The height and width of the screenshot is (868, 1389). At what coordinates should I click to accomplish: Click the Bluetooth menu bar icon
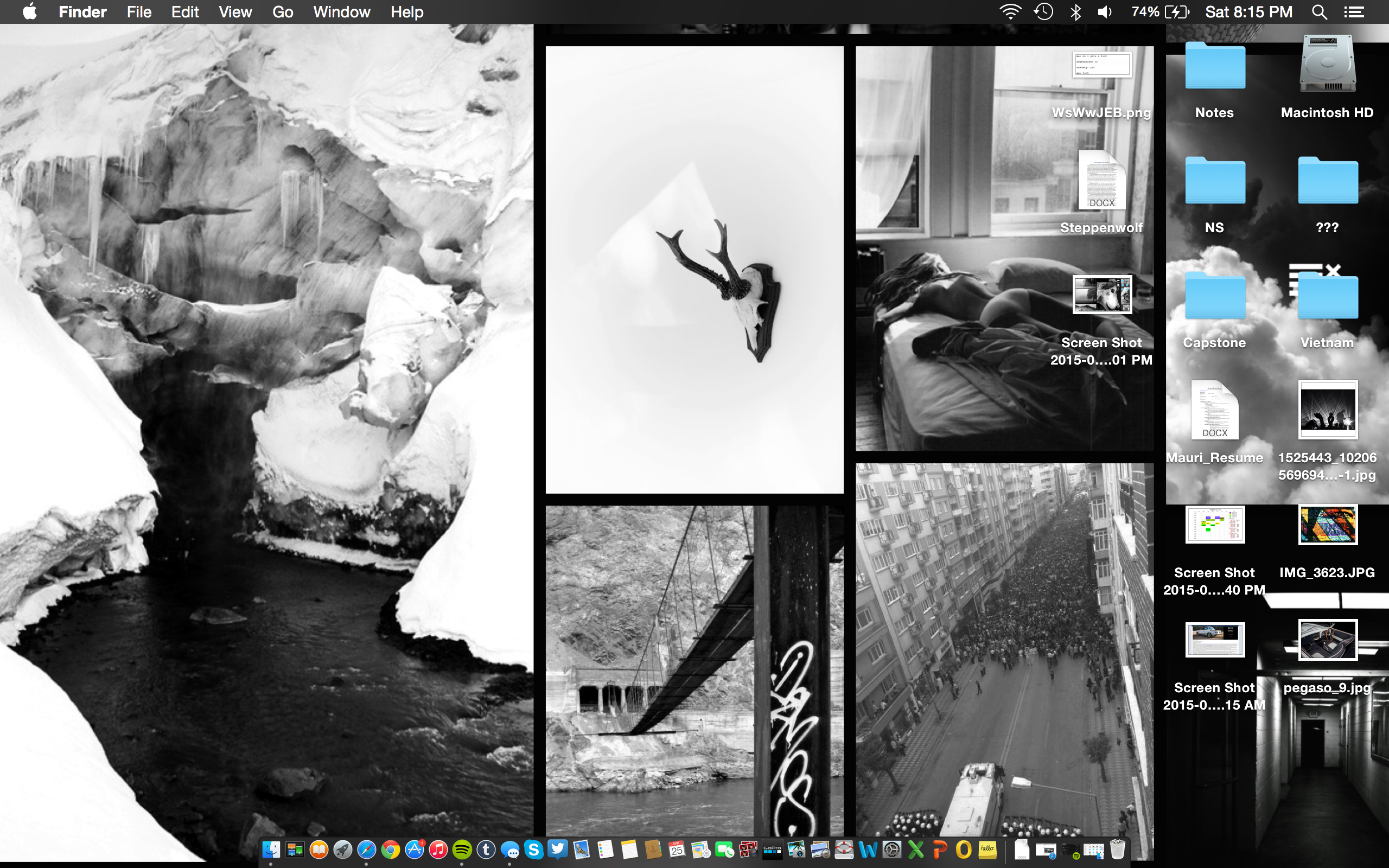[1075, 11]
